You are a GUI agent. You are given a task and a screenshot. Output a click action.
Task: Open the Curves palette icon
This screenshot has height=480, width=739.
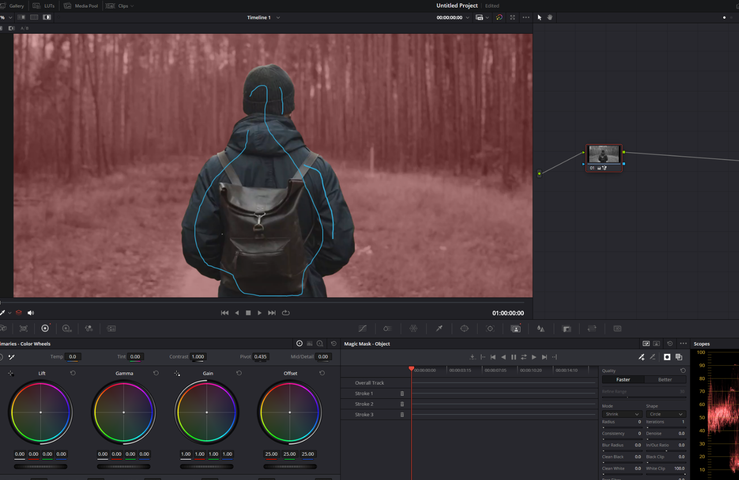(361, 328)
